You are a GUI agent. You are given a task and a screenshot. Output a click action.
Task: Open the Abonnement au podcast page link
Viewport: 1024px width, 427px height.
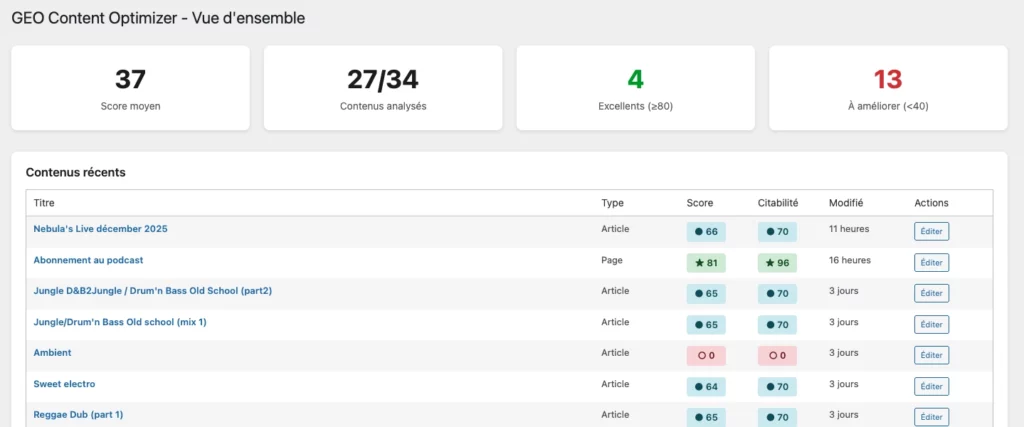coord(88,260)
